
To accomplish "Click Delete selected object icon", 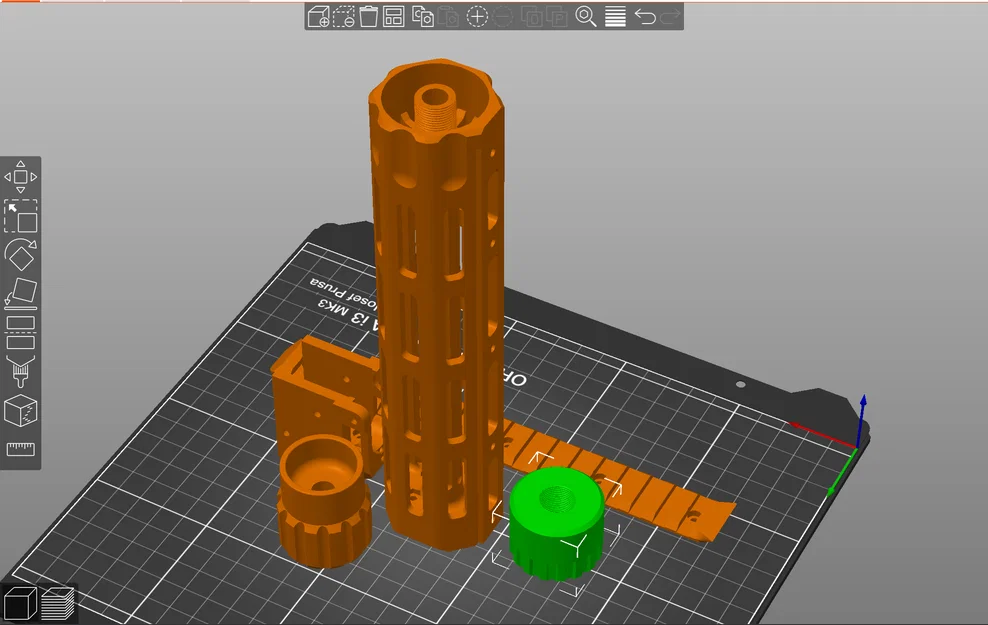I will (343, 16).
